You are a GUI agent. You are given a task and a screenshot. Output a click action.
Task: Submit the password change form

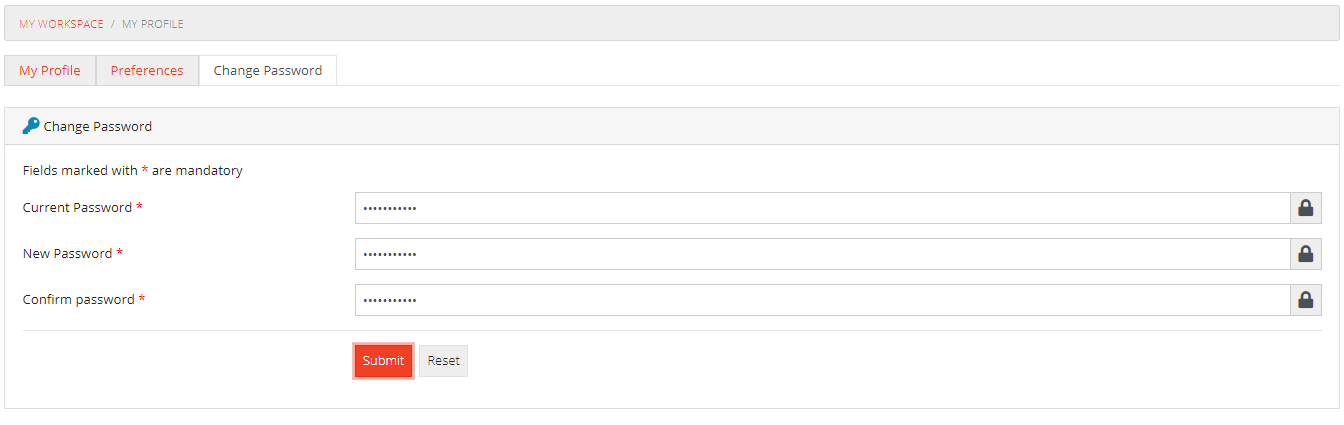click(x=383, y=361)
